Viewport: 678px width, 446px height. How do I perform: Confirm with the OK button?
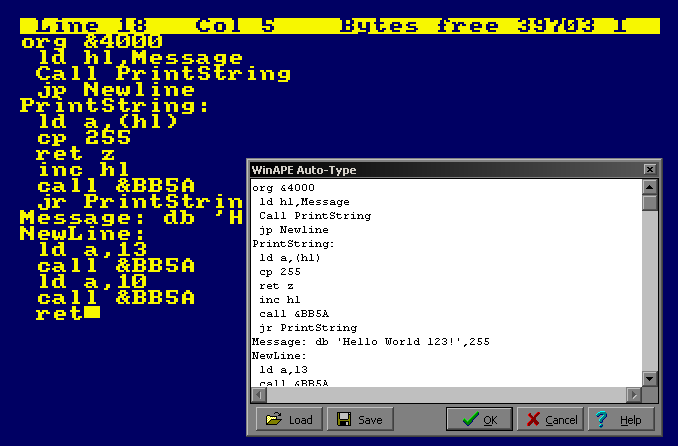(x=479, y=419)
